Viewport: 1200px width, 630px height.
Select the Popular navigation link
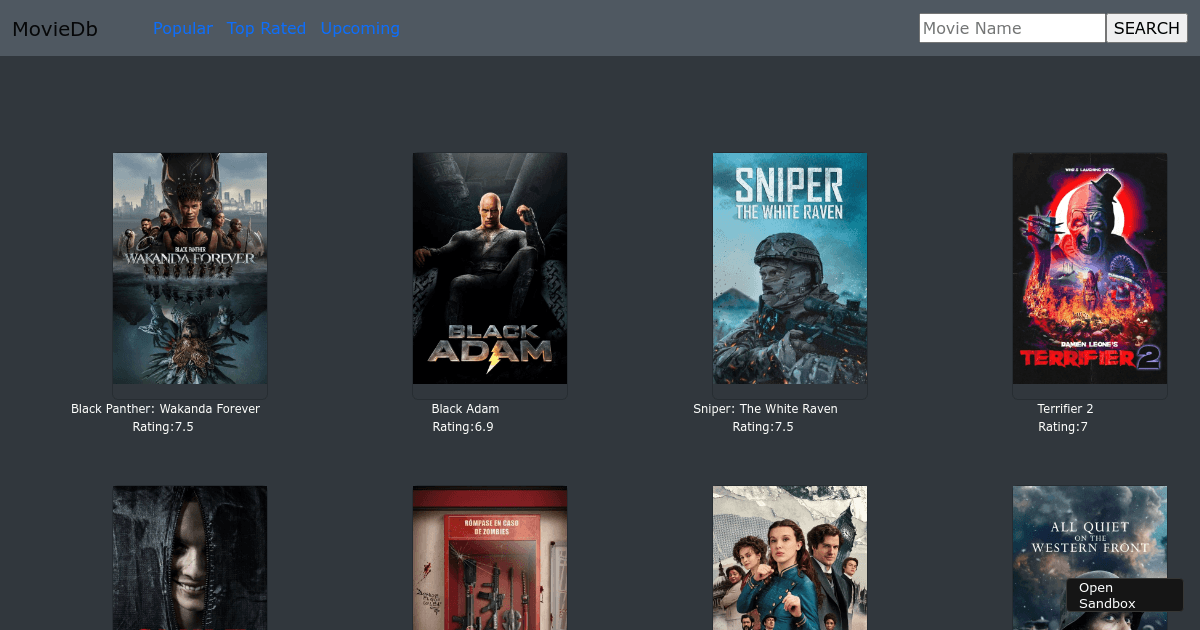pyautogui.click(x=183, y=28)
